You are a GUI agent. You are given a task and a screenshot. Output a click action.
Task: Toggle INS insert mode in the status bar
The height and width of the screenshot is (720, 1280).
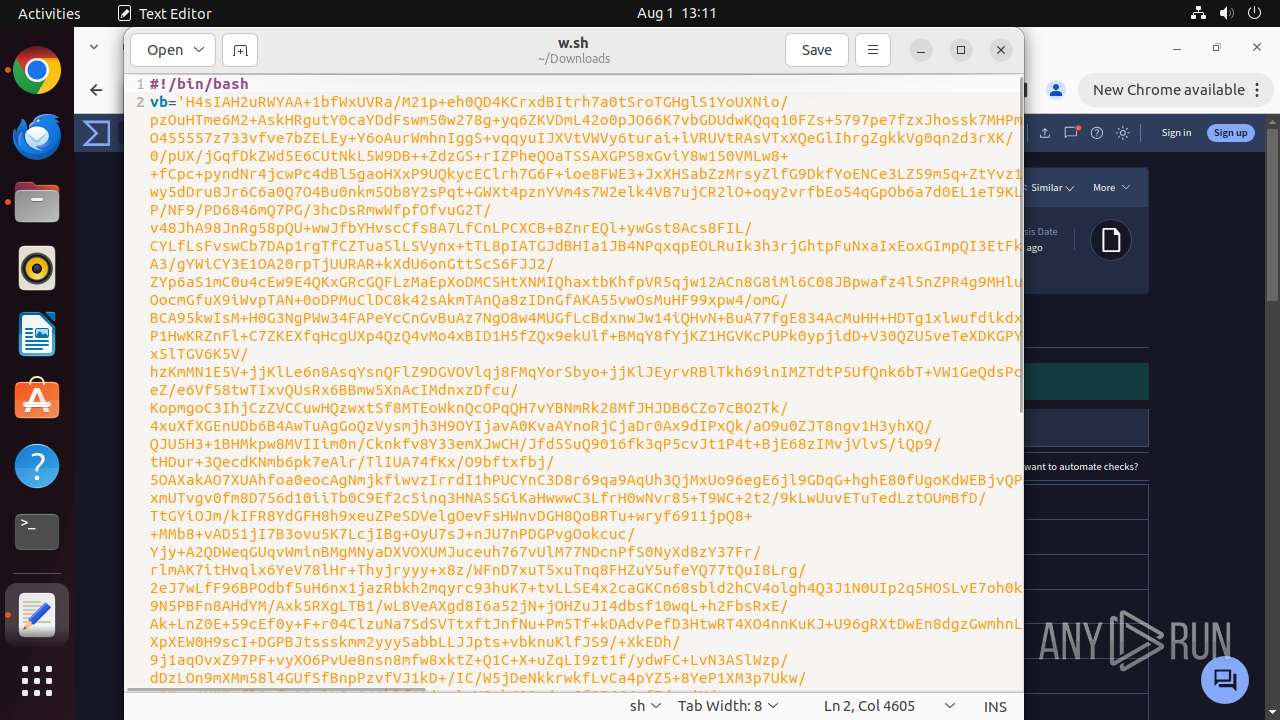[995, 706]
